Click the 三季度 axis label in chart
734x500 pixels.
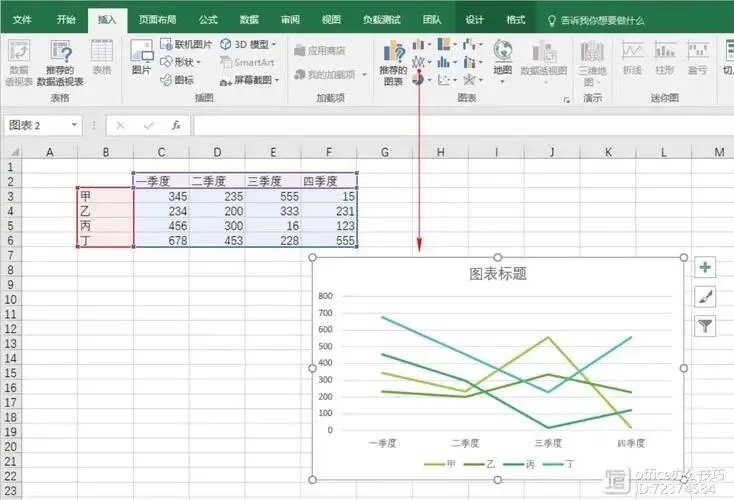coord(548,443)
